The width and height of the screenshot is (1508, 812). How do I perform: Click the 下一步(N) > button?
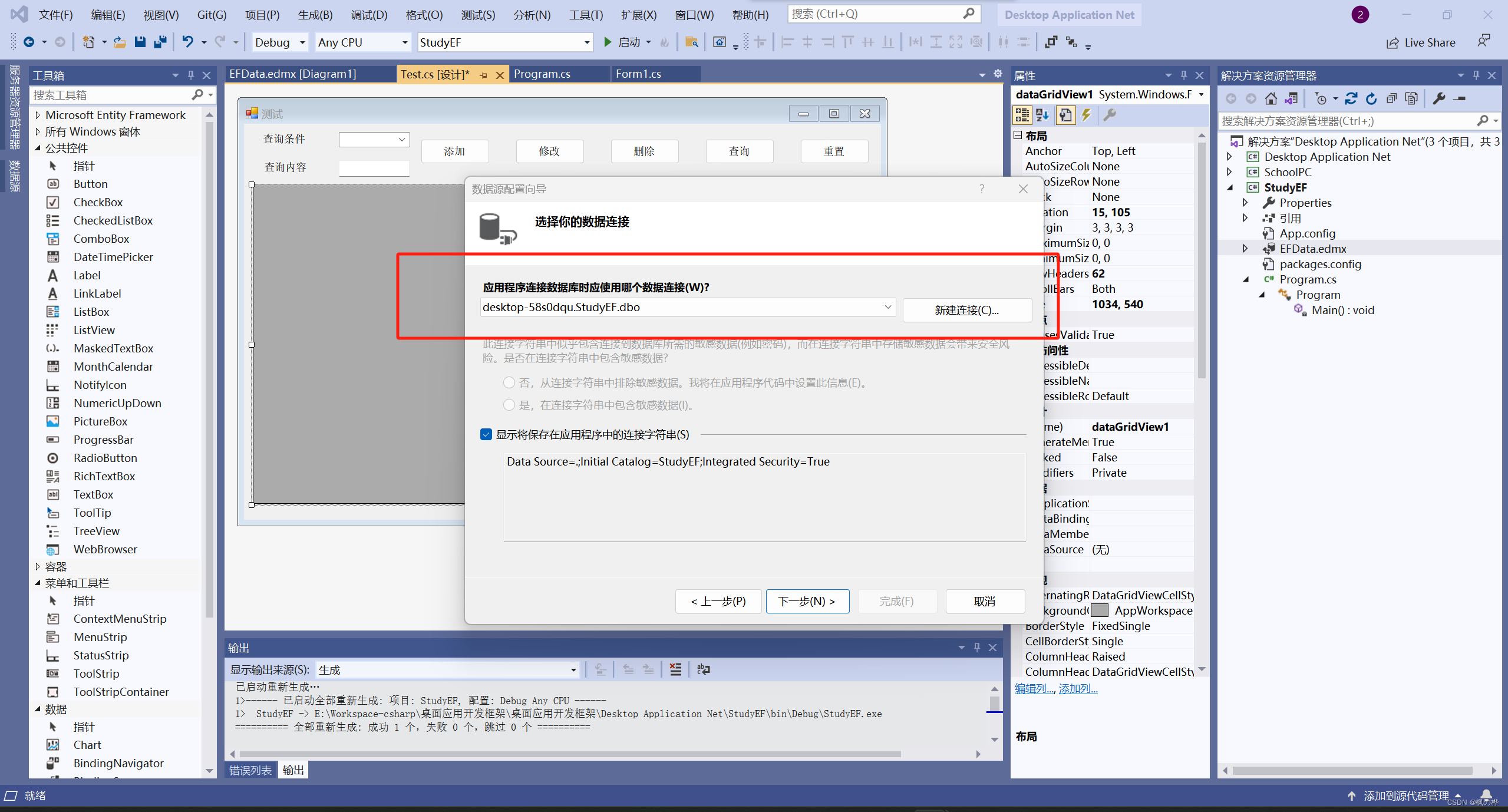coord(807,601)
